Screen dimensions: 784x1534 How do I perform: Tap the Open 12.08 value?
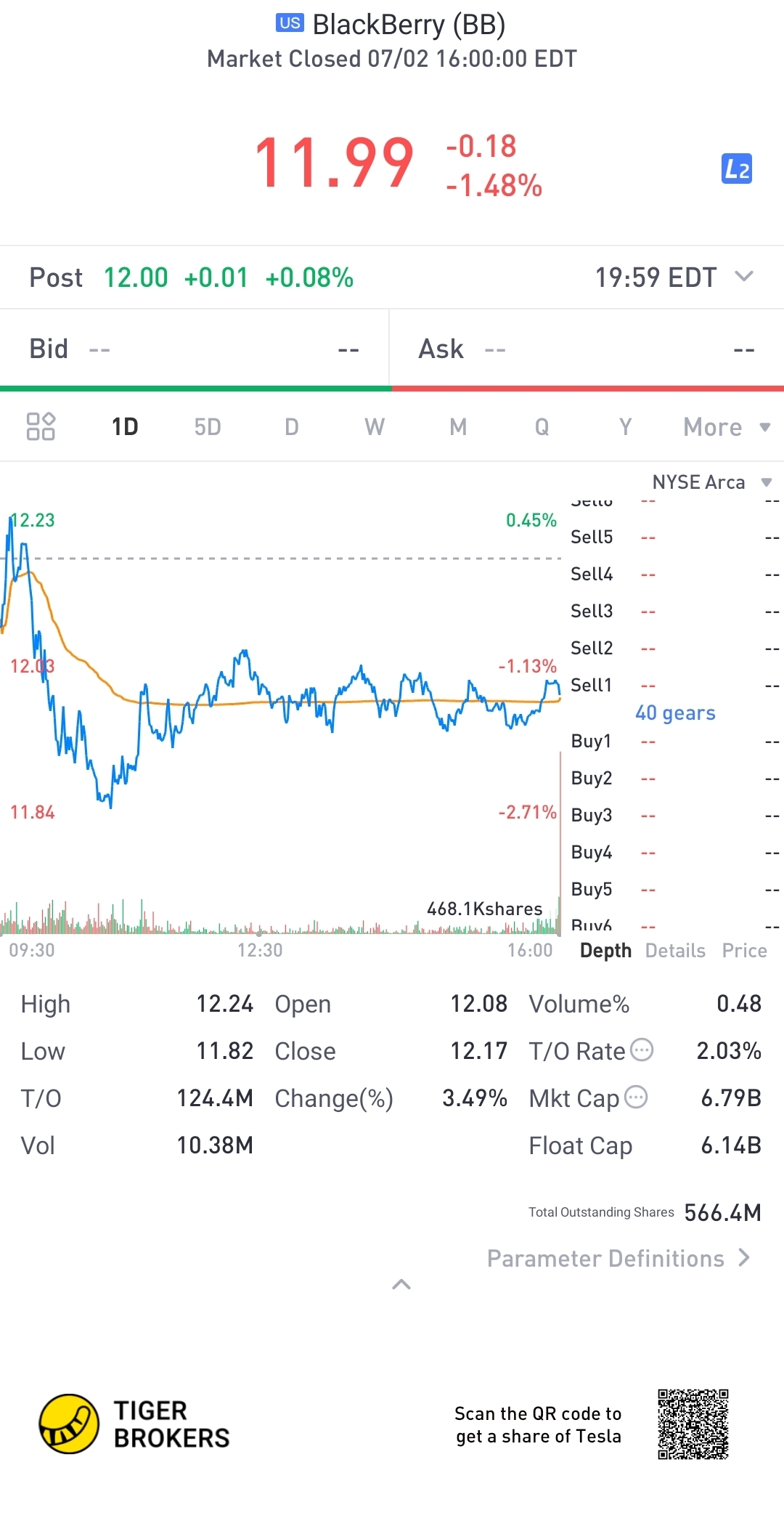(x=479, y=1004)
